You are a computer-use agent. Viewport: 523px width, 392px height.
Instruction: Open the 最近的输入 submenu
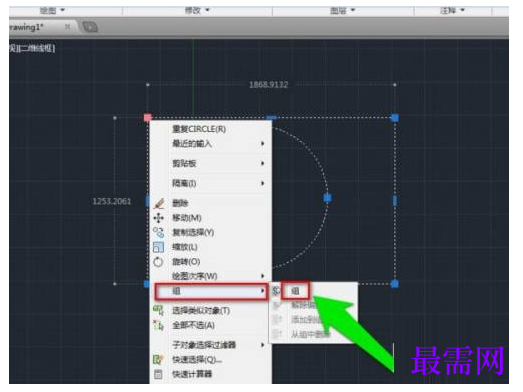coord(211,144)
